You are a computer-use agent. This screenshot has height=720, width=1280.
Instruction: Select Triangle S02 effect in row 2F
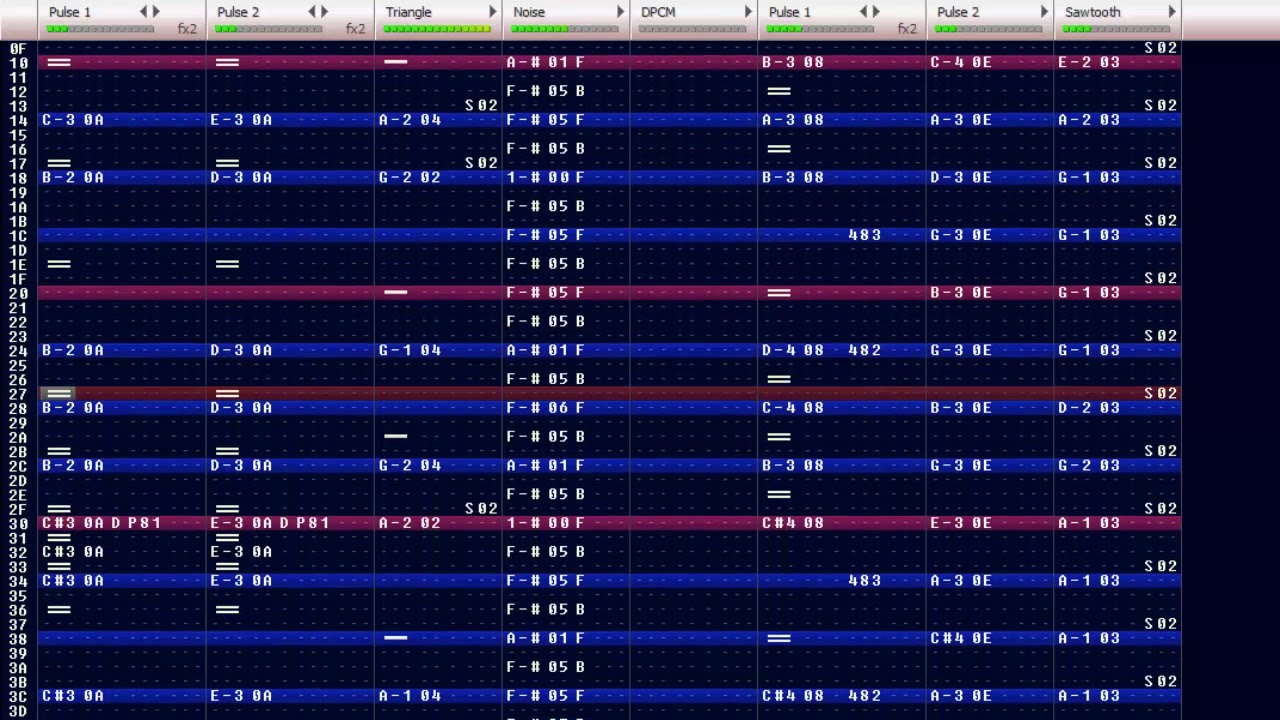pos(481,508)
